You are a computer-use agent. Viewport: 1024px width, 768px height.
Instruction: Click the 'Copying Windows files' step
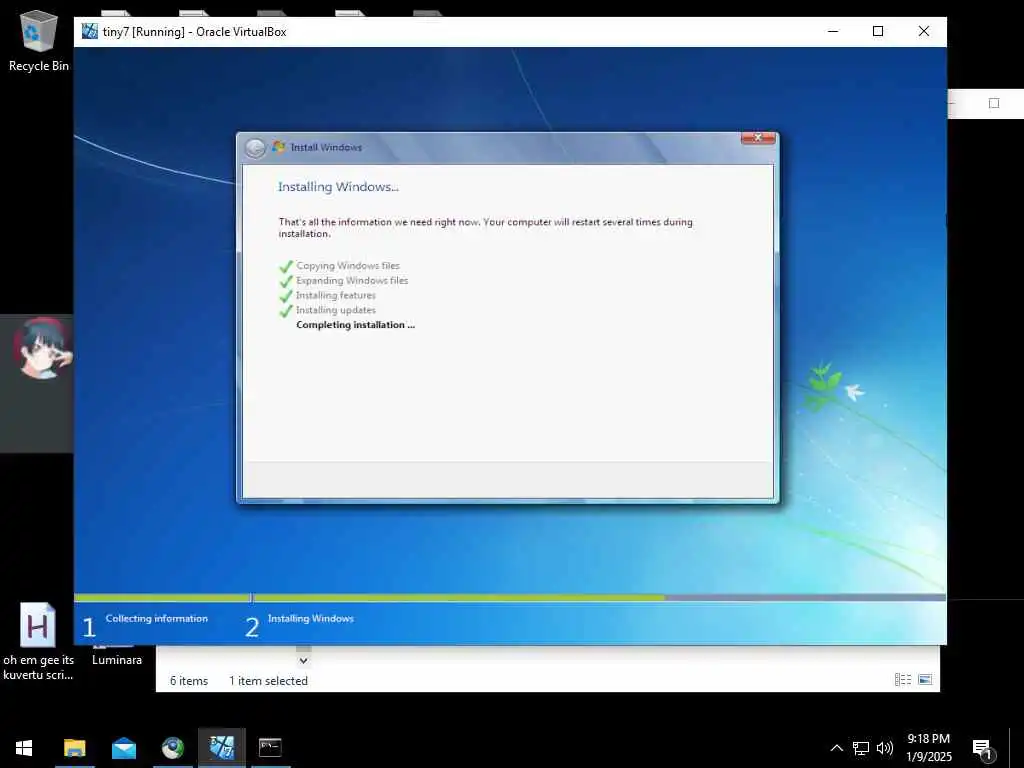tap(347, 265)
